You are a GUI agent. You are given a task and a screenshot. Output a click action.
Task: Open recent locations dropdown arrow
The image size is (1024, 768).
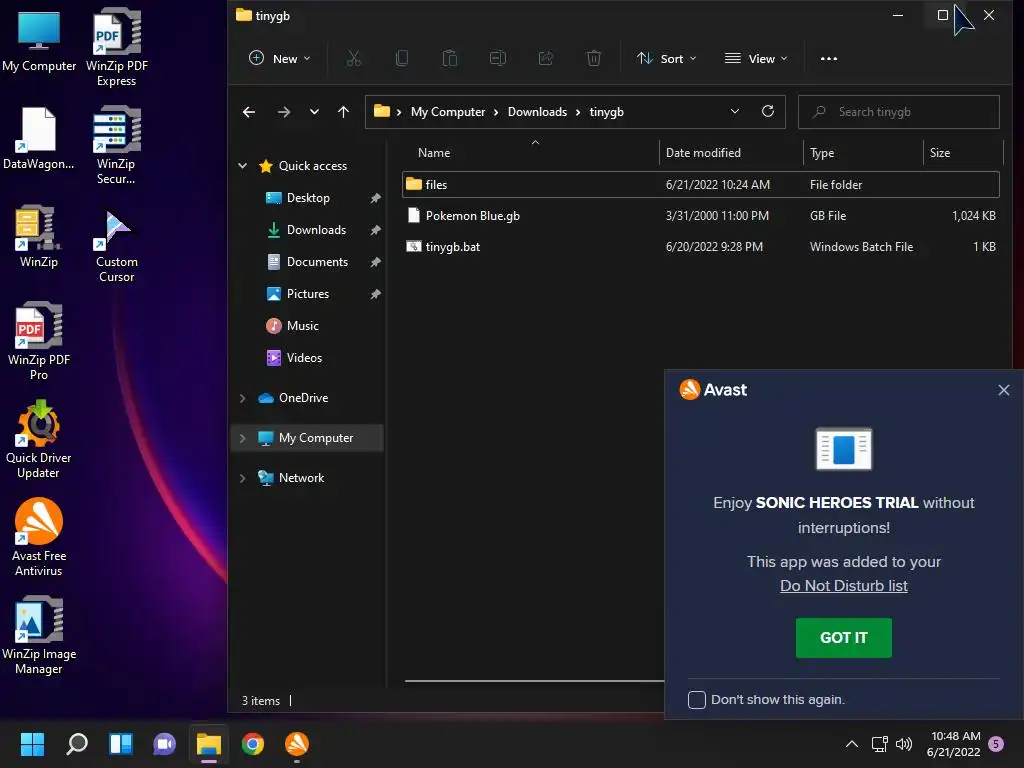[x=314, y=112]
